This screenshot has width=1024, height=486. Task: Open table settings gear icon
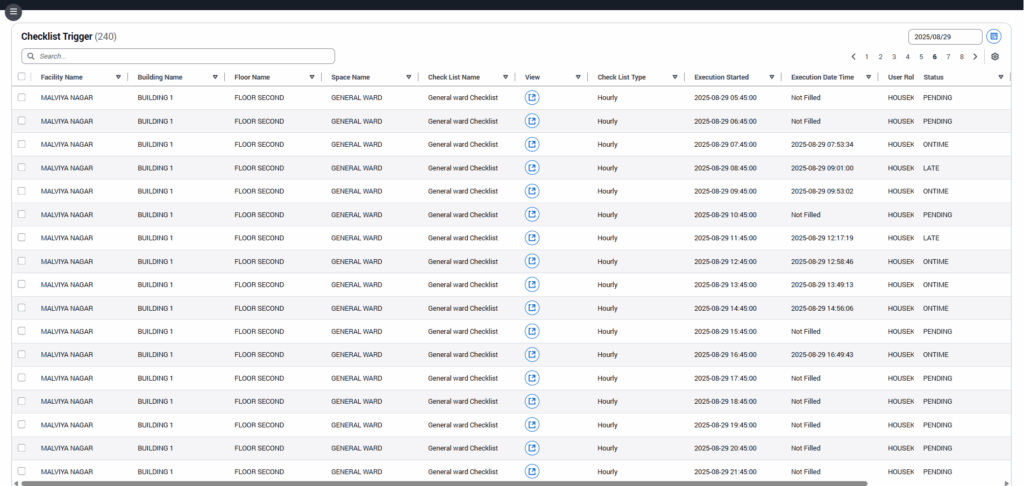pyautogui.click(x=995, y=57)
